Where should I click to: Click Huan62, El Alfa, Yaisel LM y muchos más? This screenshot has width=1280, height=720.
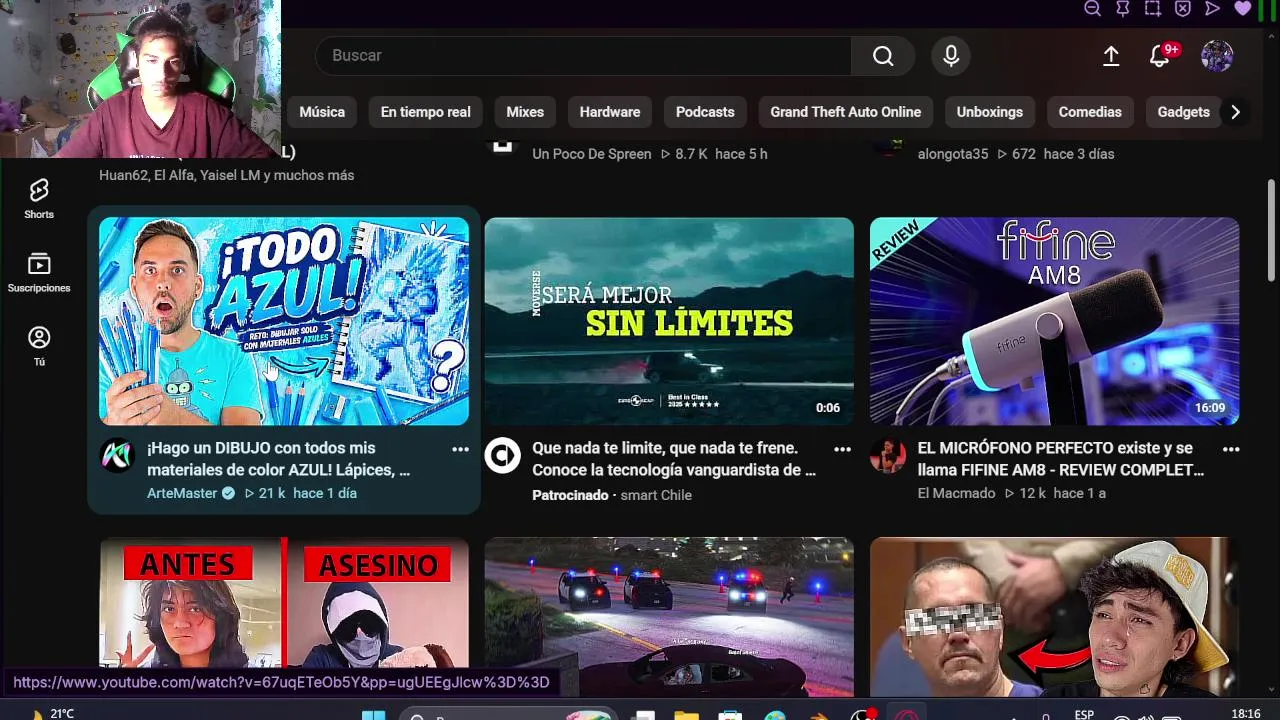point(226,175)
